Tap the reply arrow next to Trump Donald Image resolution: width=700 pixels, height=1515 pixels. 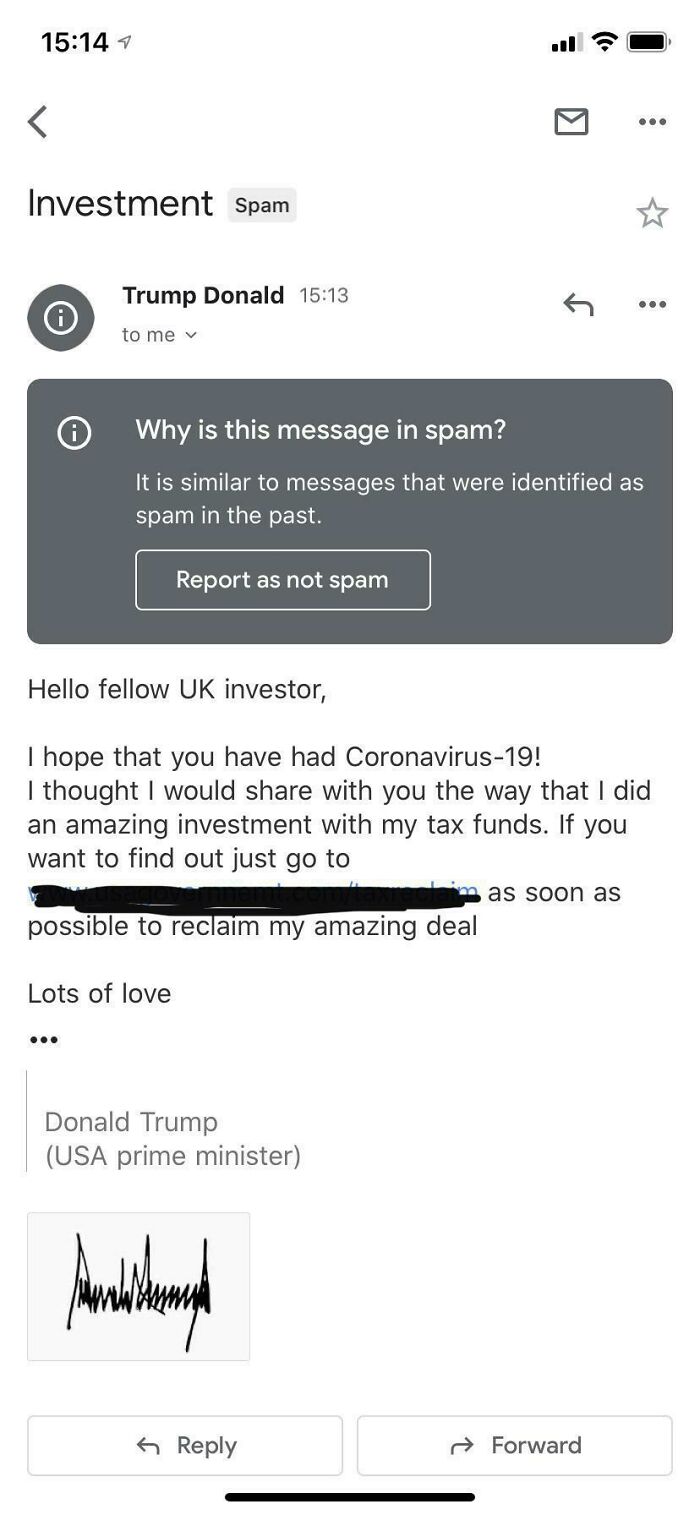point(580,303)
